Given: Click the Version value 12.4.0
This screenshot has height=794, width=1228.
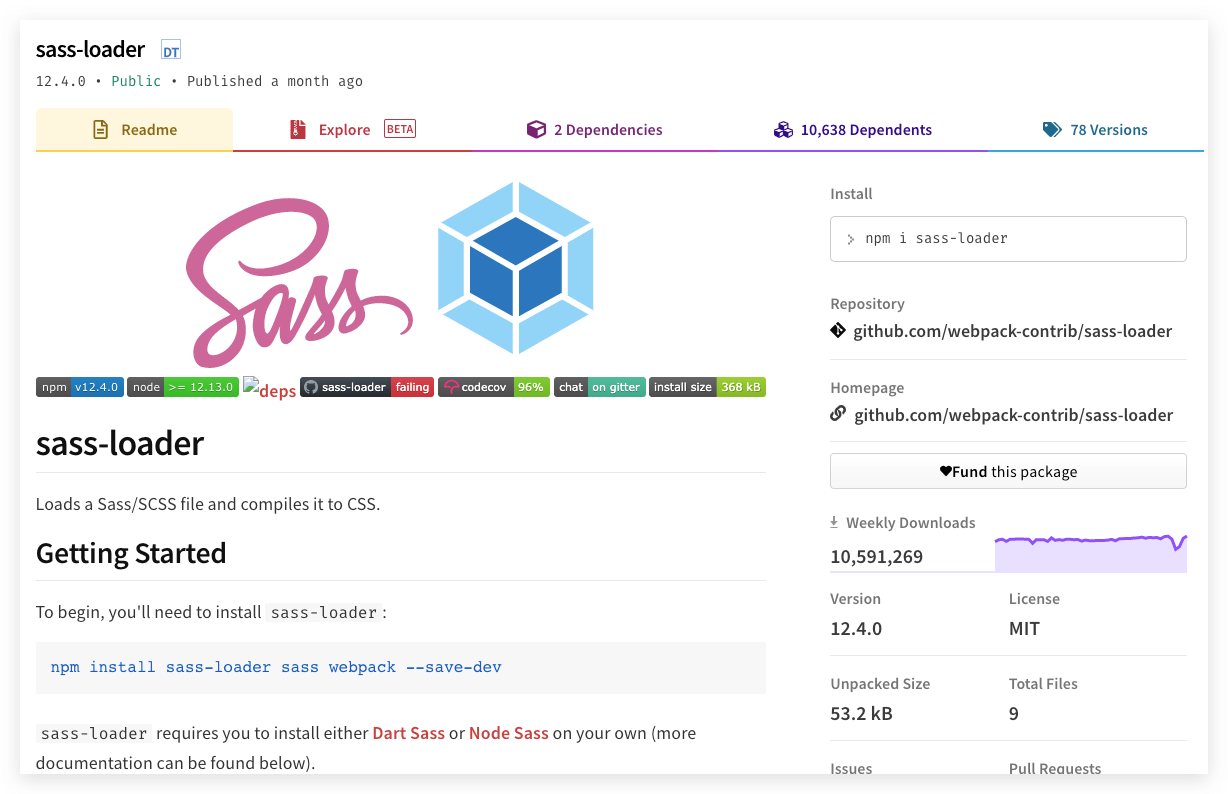Looking at the screenshot, I should pyautogui.click(x=856, y=629).
